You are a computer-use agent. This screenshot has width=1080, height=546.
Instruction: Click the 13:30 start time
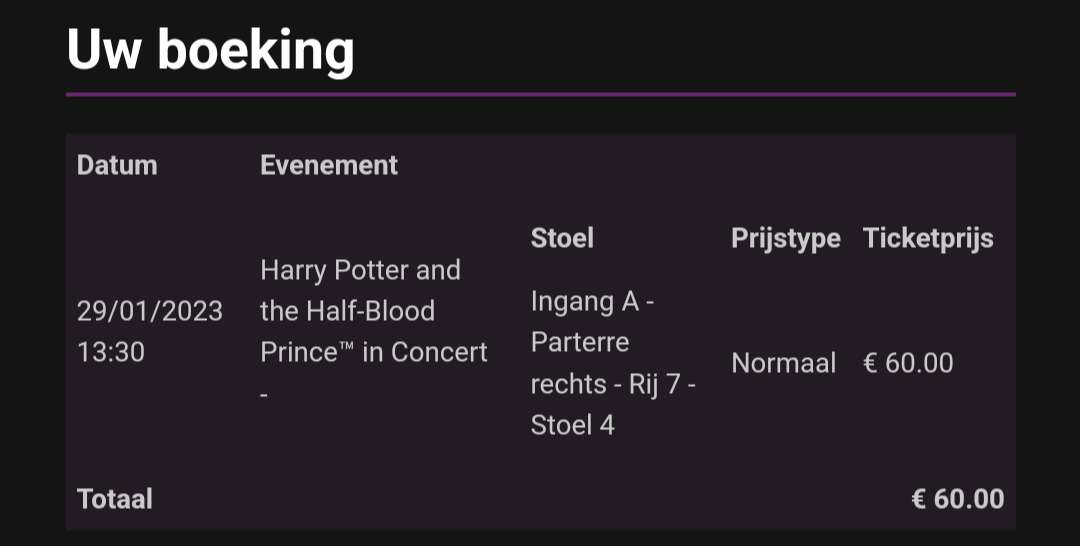click(x=111, y=353)
